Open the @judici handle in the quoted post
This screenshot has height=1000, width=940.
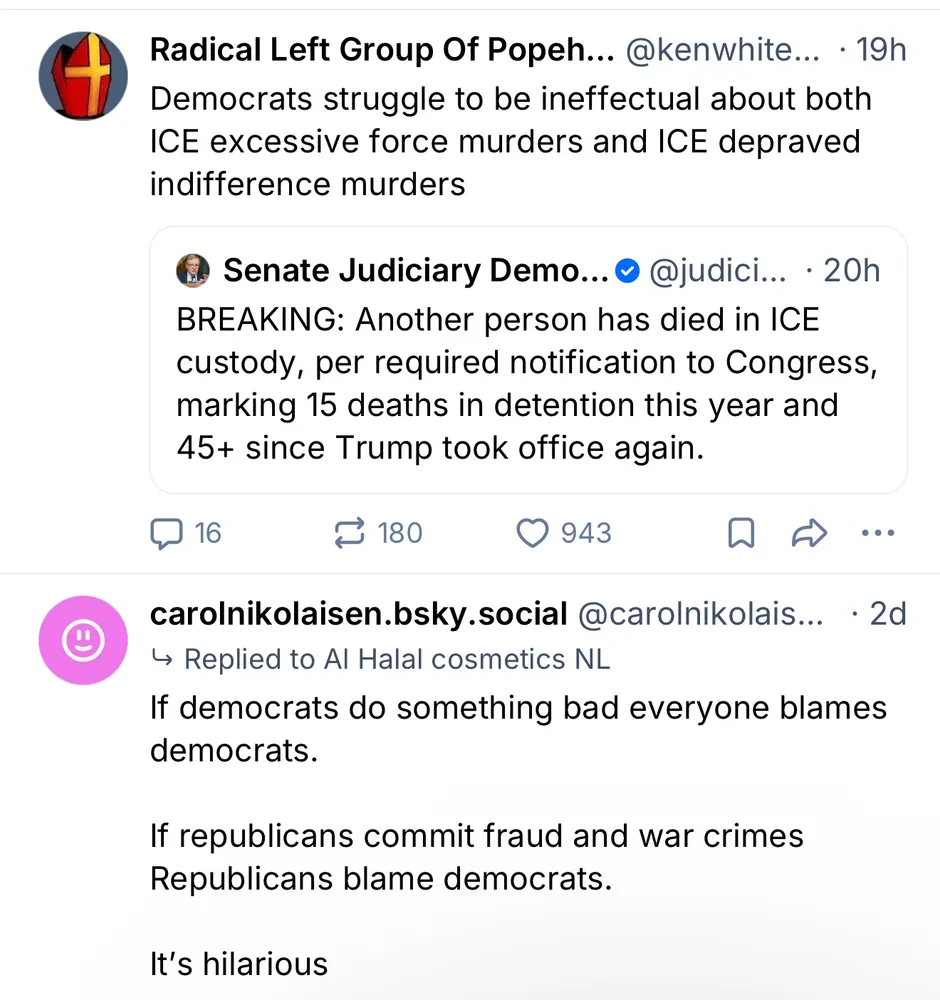point(717,270)
